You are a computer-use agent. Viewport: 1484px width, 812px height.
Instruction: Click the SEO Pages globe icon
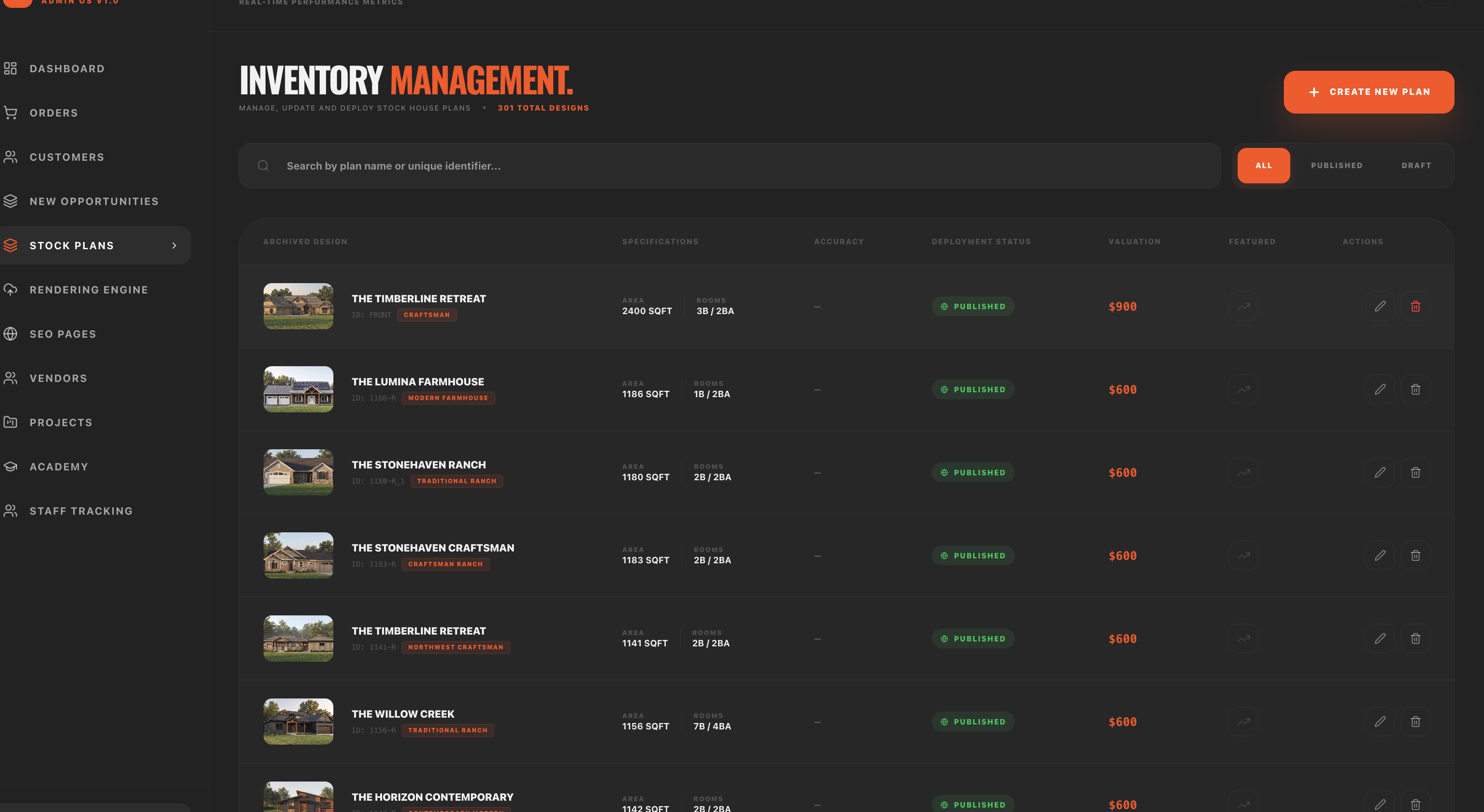pos(10,334)
